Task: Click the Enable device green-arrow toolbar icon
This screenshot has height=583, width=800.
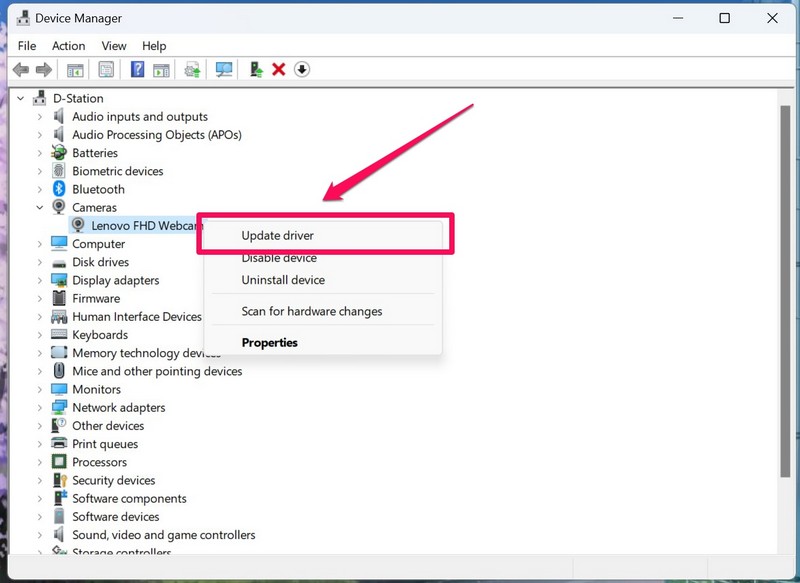Action: [x=256, y=69]
